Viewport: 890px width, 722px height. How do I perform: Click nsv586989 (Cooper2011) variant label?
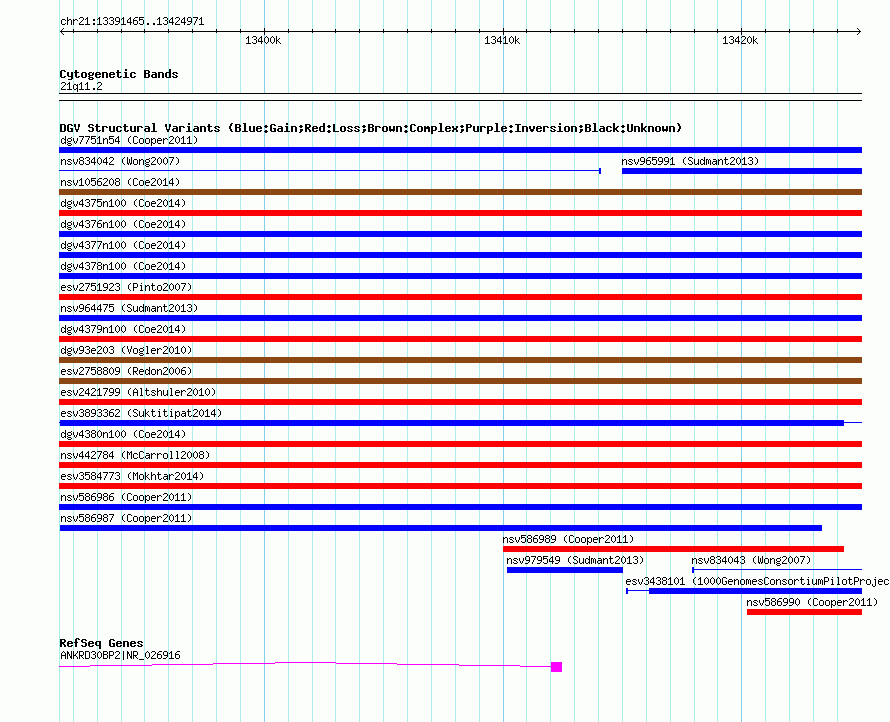click(x=568, y=539)
